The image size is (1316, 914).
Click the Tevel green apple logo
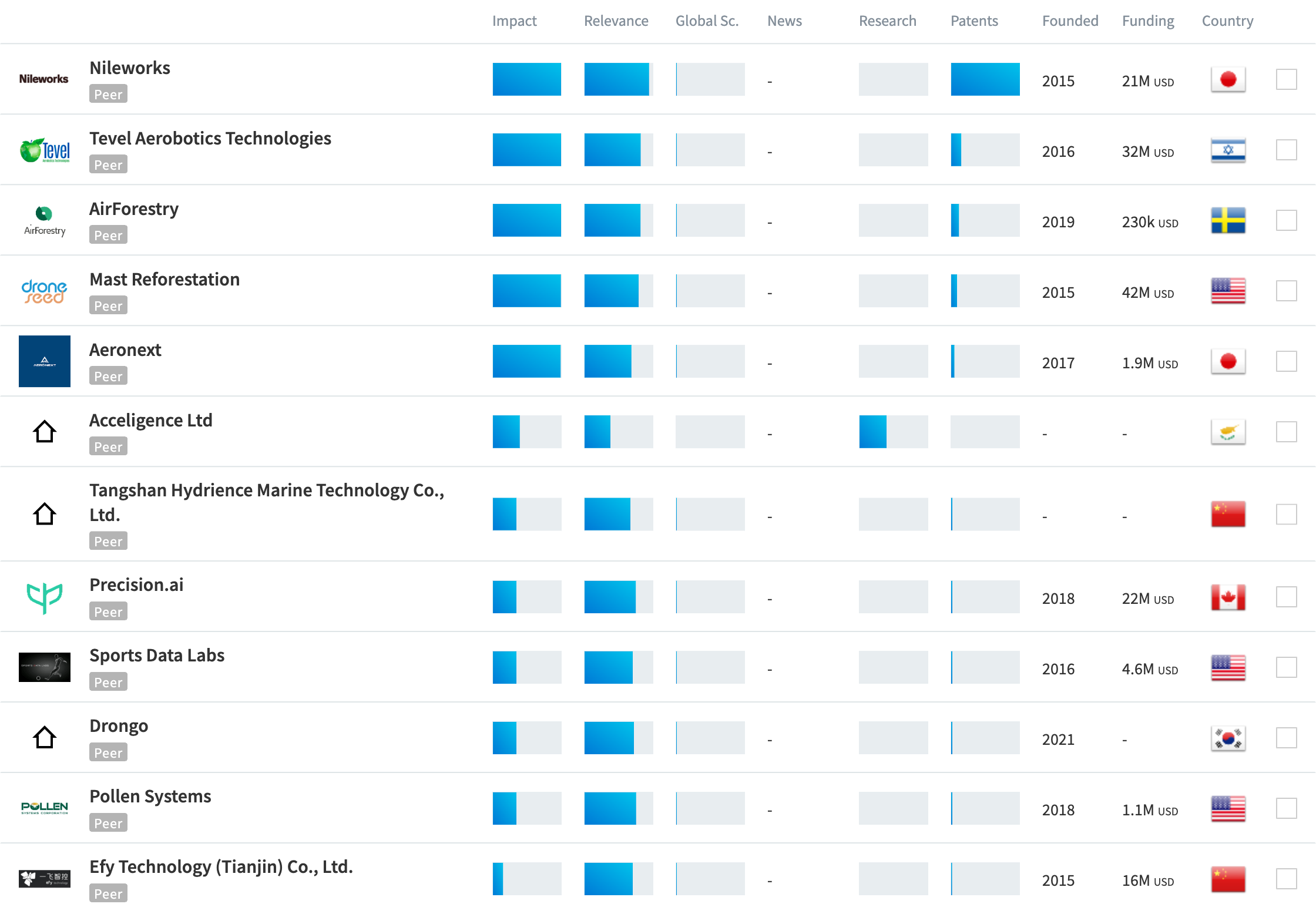point(44,150)
